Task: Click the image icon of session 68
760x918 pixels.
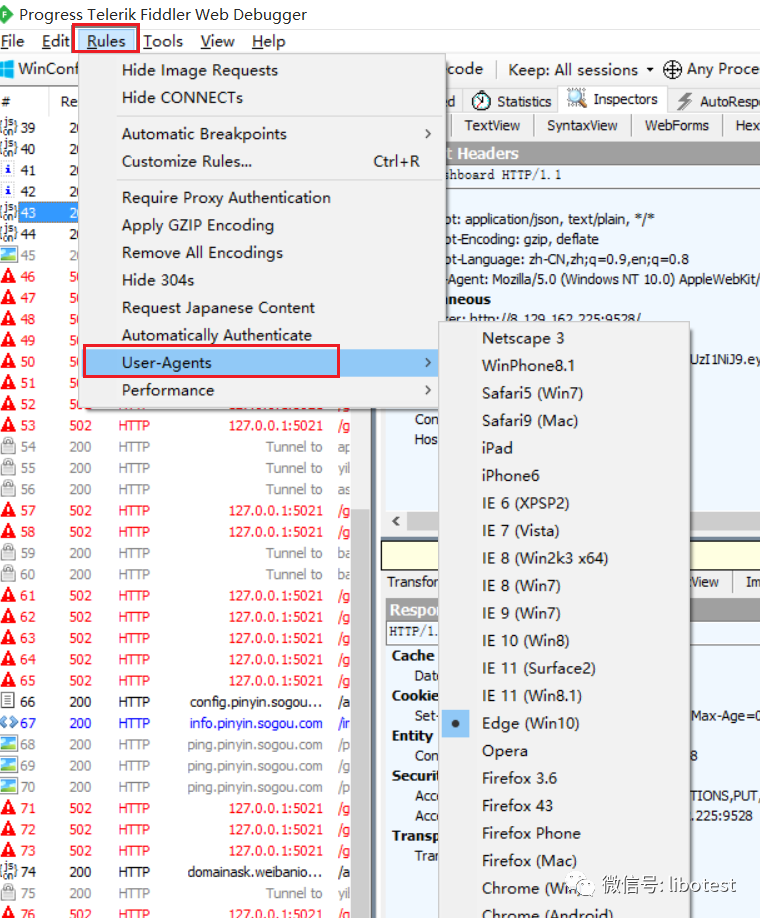Action: 9,744
